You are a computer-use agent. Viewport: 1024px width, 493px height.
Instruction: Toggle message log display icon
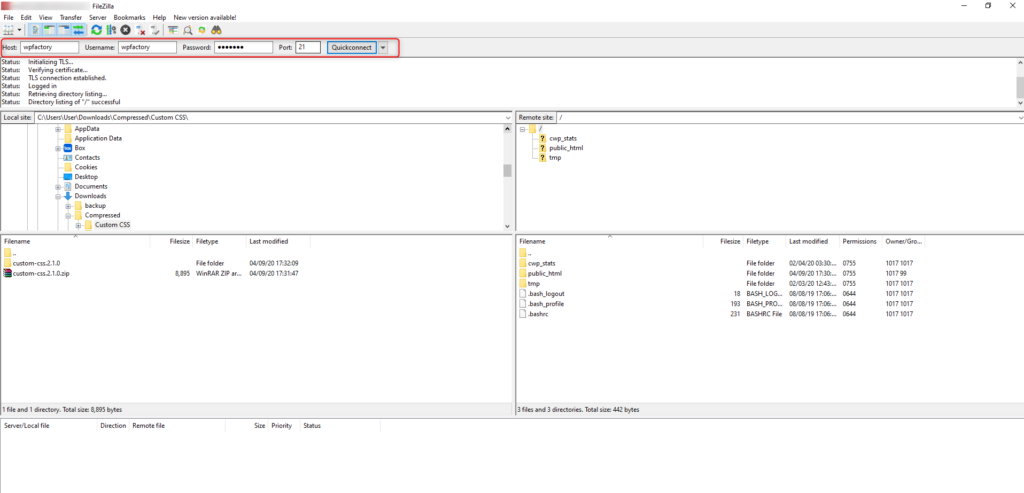[x=35, y=30]
